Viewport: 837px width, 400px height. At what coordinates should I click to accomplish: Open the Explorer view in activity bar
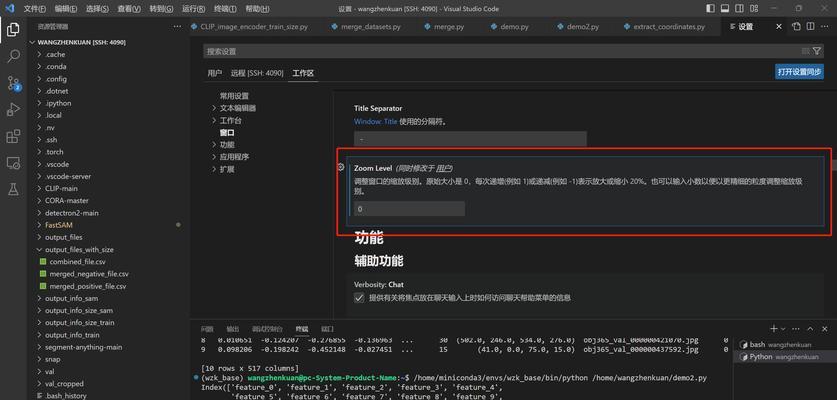(x=13, y=30)
